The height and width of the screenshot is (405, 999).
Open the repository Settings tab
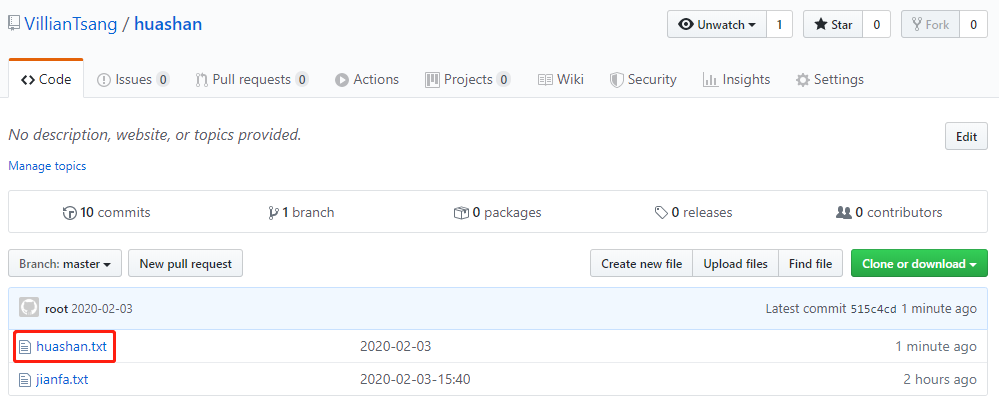pyautogui.click(x=830, y=80)
